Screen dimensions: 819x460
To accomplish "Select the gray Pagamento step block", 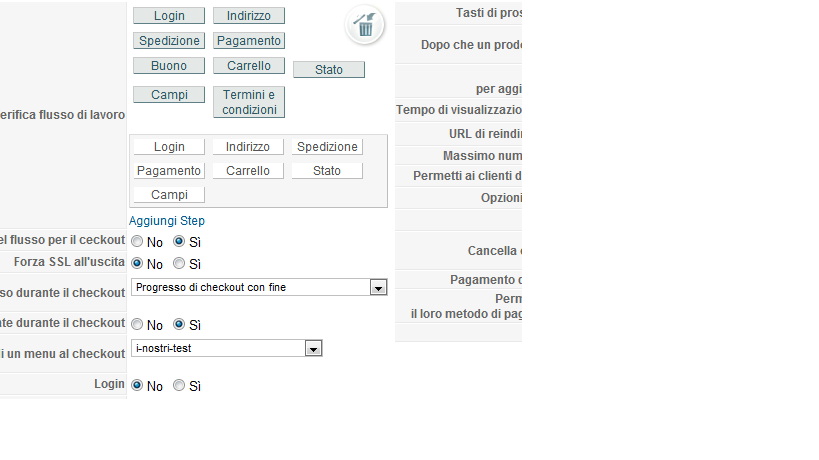I will (249, 41).
